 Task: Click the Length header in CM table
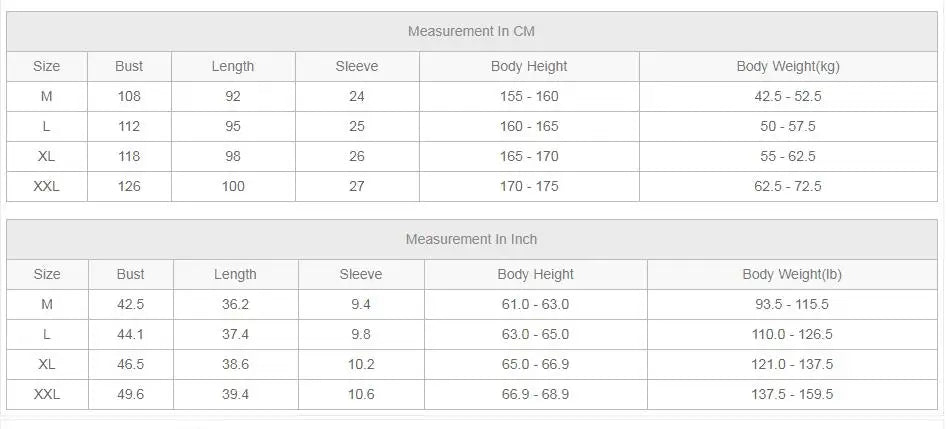233,66
